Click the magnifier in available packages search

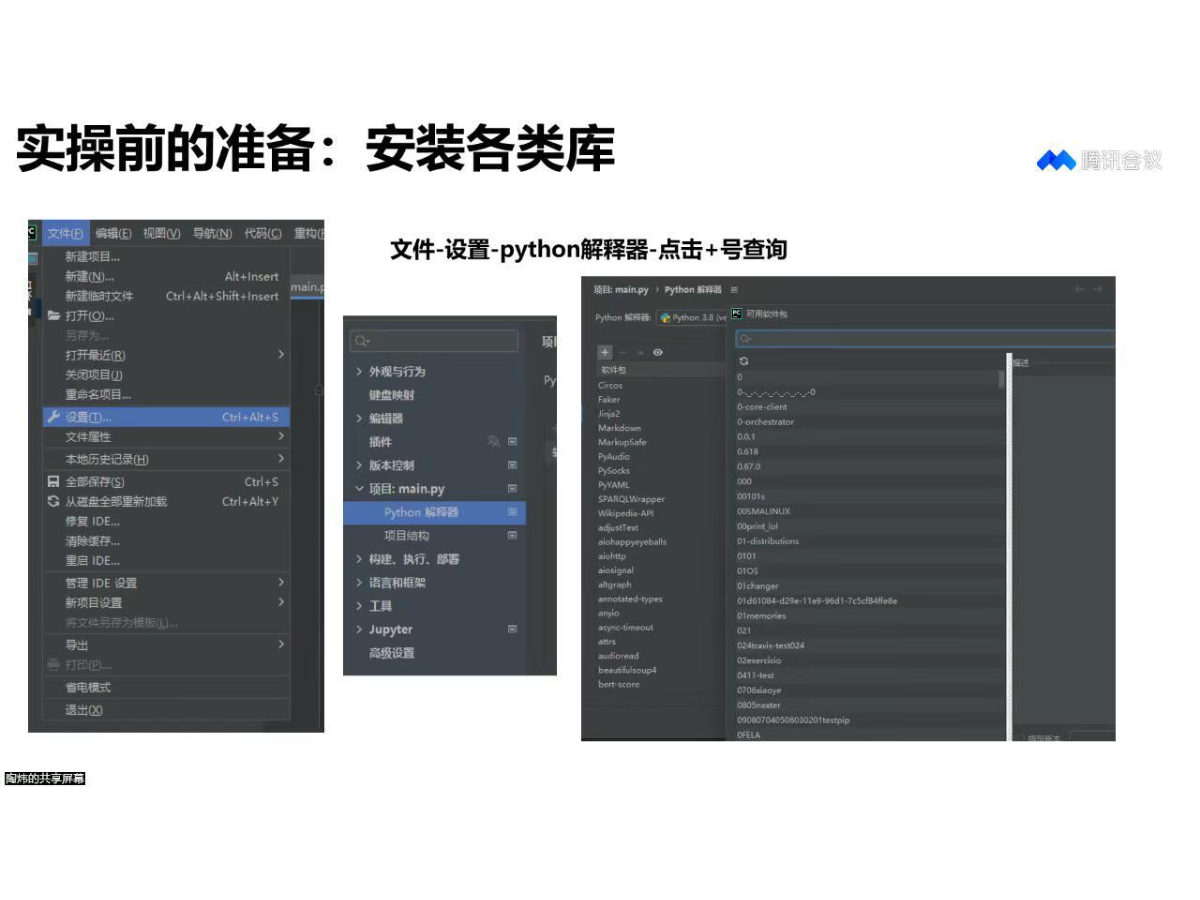[746, 339]
